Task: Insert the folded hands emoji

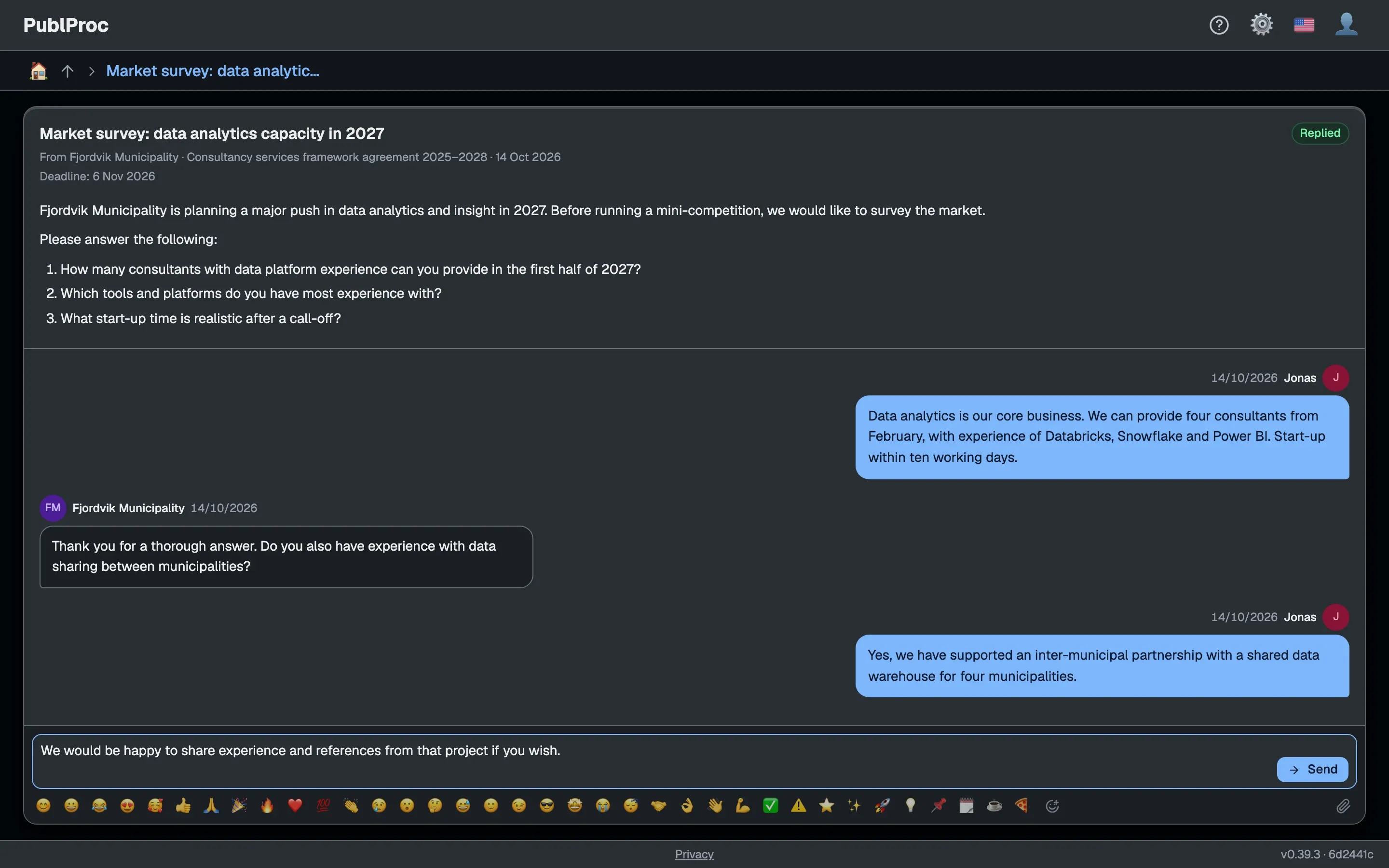Action: click(x=211, y=805)
